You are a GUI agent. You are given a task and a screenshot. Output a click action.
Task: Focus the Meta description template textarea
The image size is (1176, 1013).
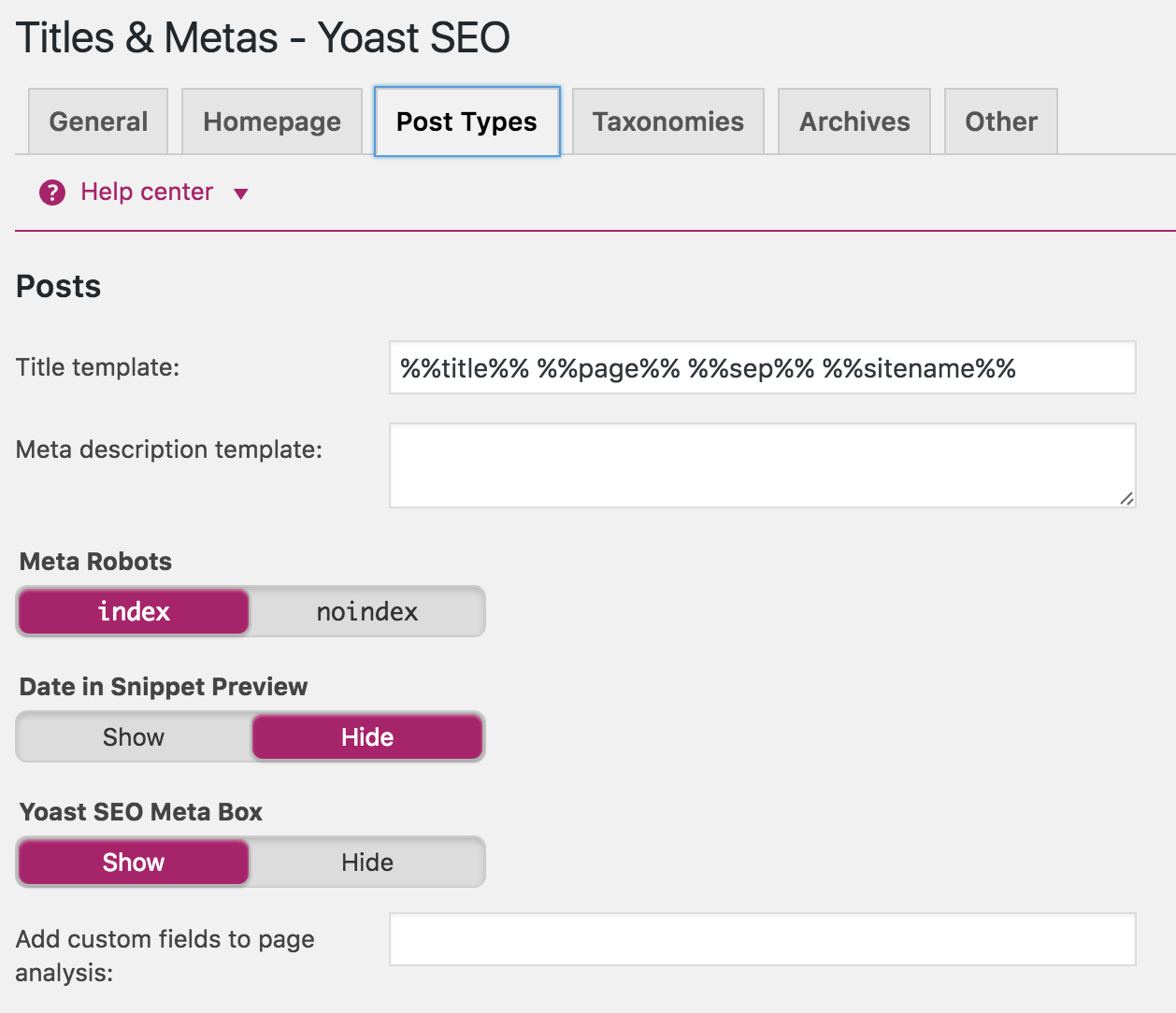pyautogui.click(x=762, y=465)
